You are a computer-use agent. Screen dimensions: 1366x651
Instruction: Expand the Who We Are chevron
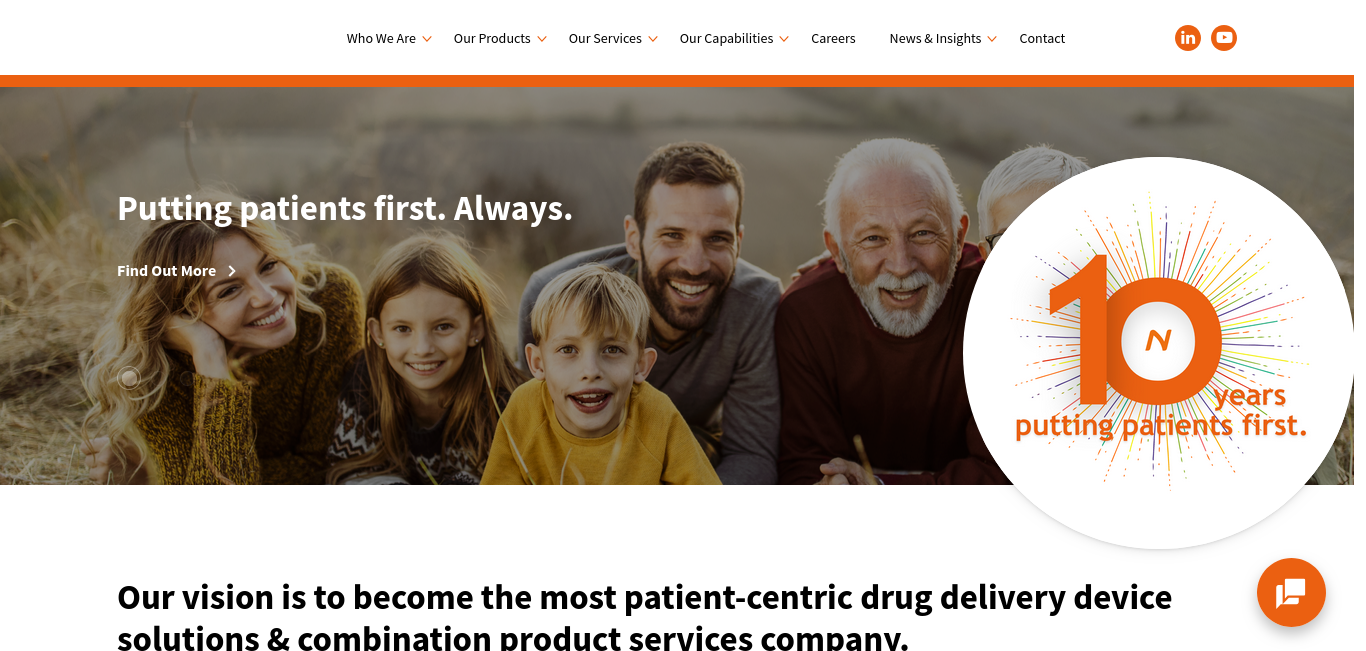[427, 39]
